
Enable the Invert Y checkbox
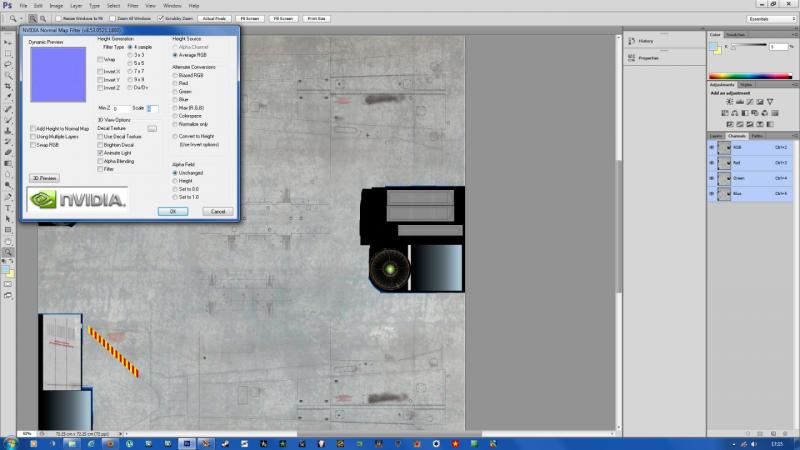(100, 80)
